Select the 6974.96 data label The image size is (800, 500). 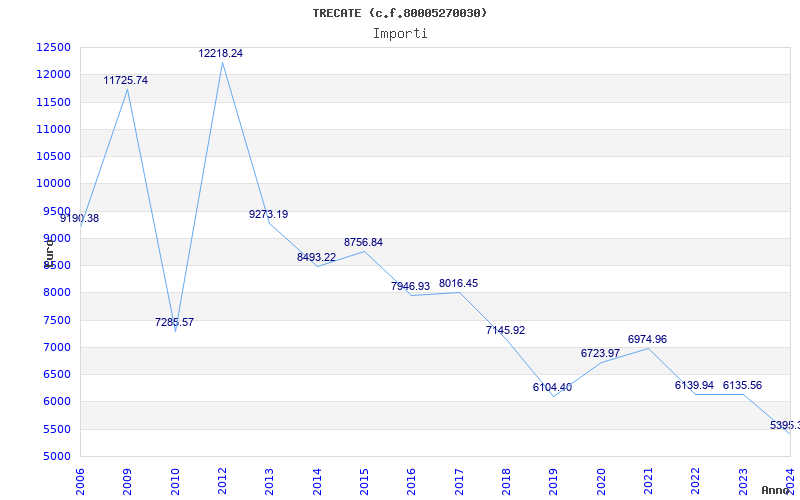click(647, 339)
